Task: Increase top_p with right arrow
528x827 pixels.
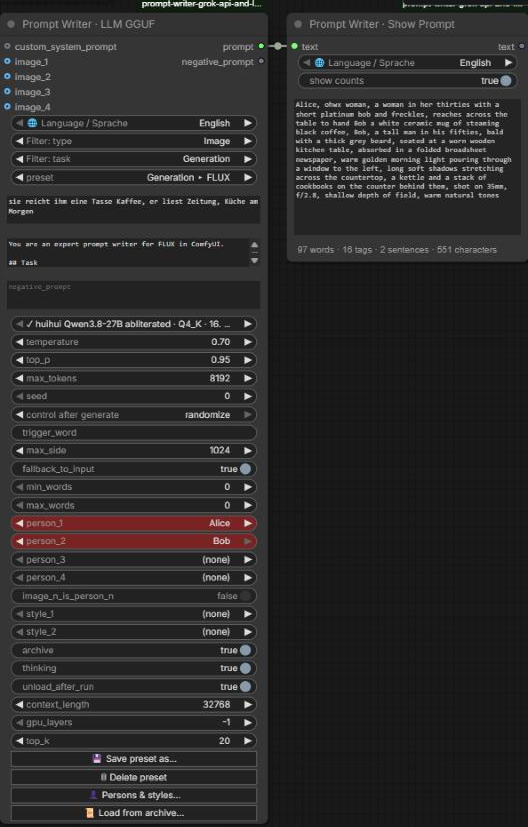Action: click(247, 360)
